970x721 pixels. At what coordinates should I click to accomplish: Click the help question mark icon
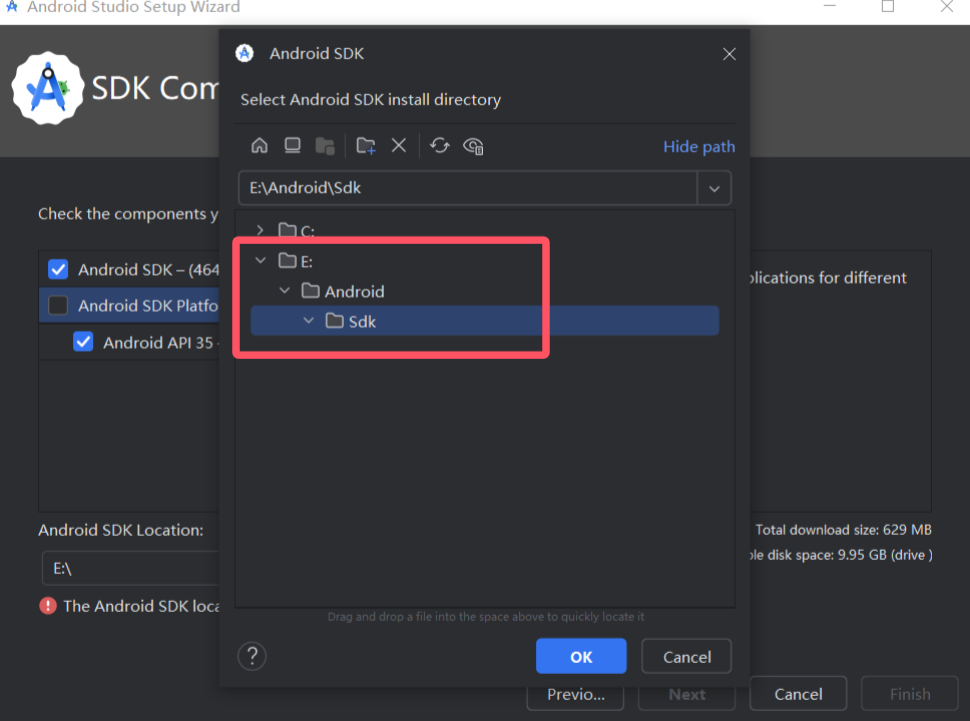click(252, 656)
